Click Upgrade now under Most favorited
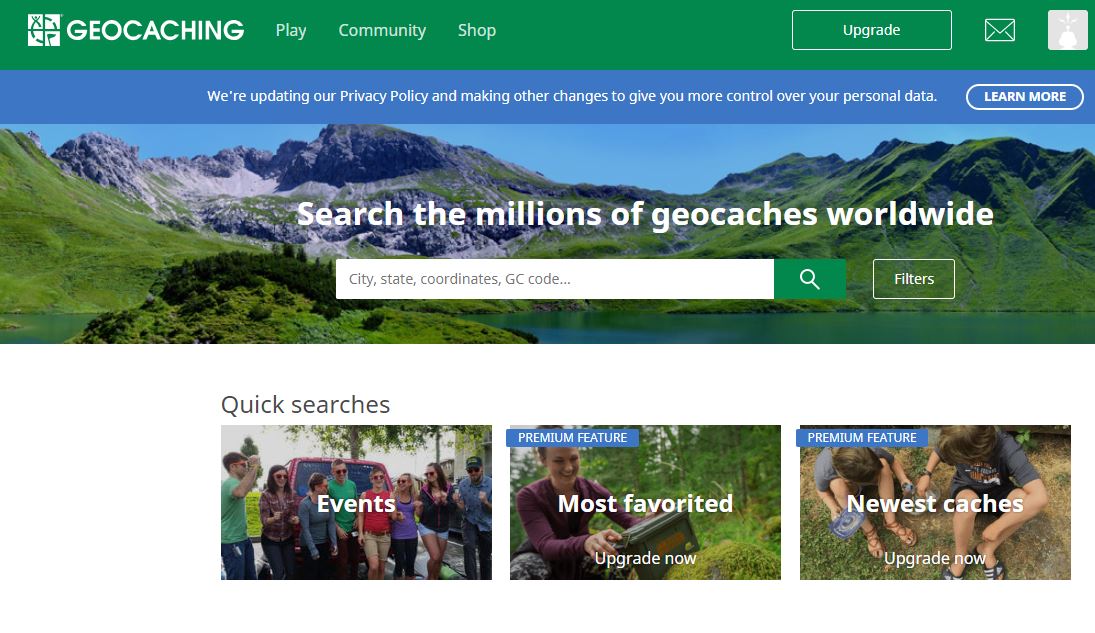Viewport: 1095px width, 633px height. point(645,558)
